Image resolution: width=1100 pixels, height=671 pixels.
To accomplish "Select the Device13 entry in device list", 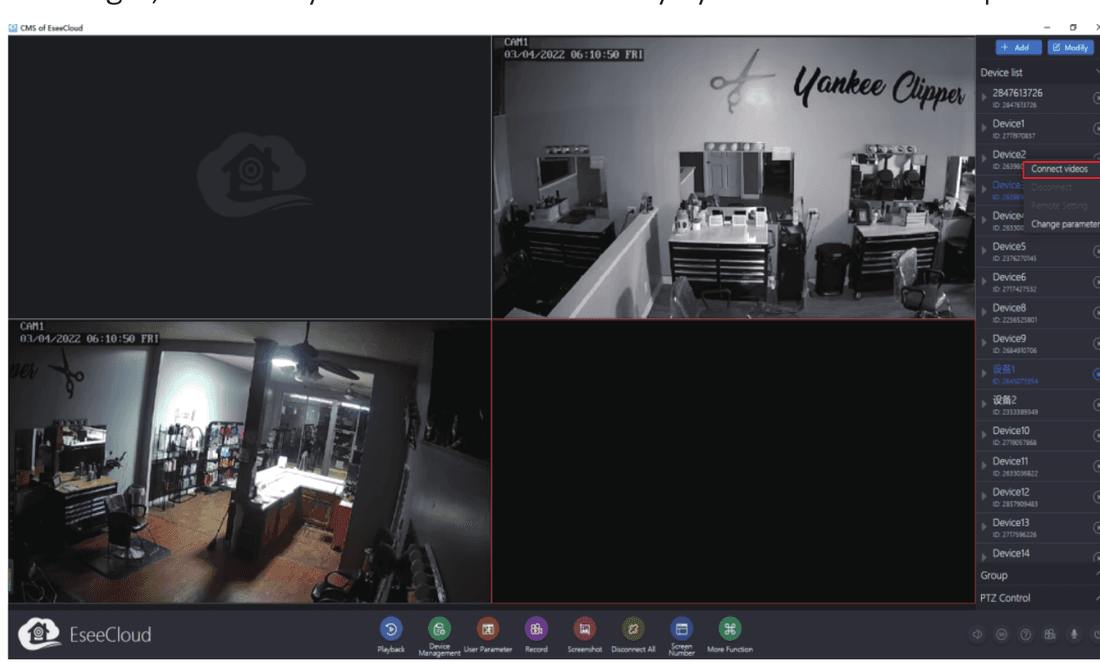I will click(1038, 528).
